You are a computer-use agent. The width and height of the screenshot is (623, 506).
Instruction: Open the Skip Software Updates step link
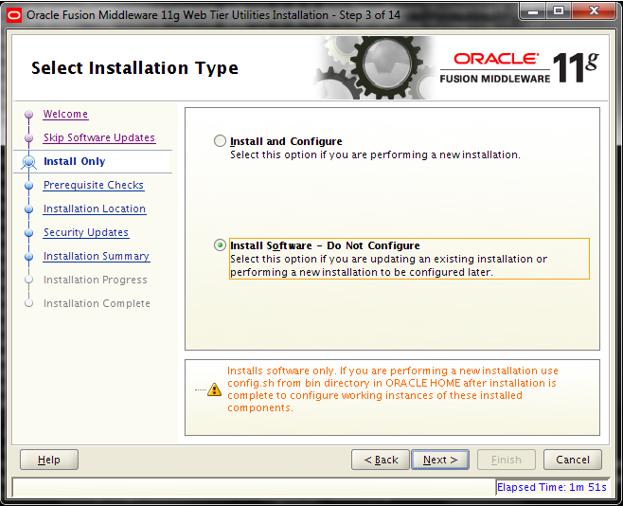[x=99, y=137]
